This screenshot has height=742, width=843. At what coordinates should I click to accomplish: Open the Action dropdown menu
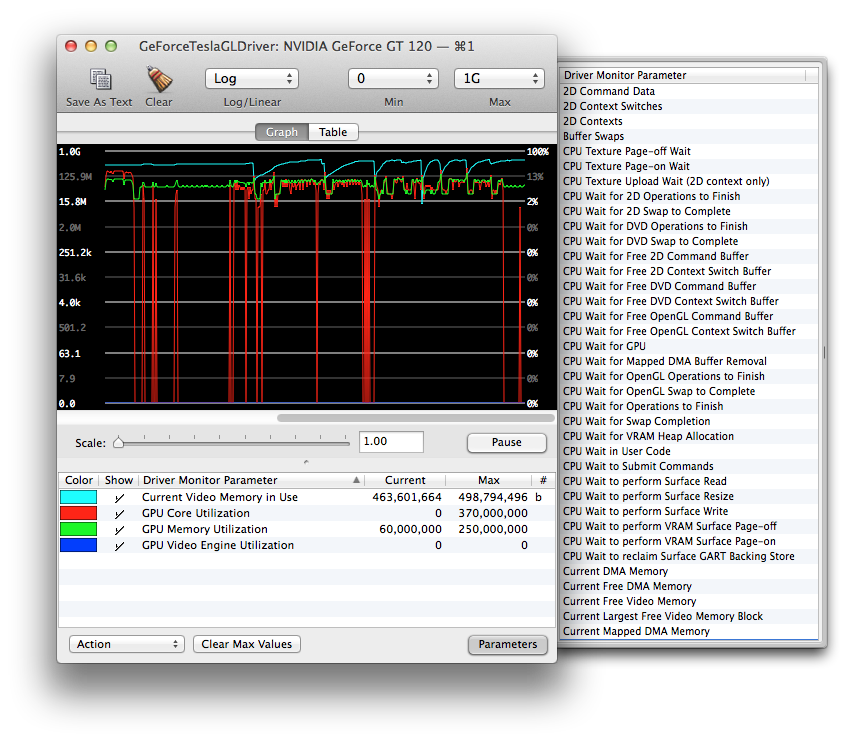click(x=127, y=644)
